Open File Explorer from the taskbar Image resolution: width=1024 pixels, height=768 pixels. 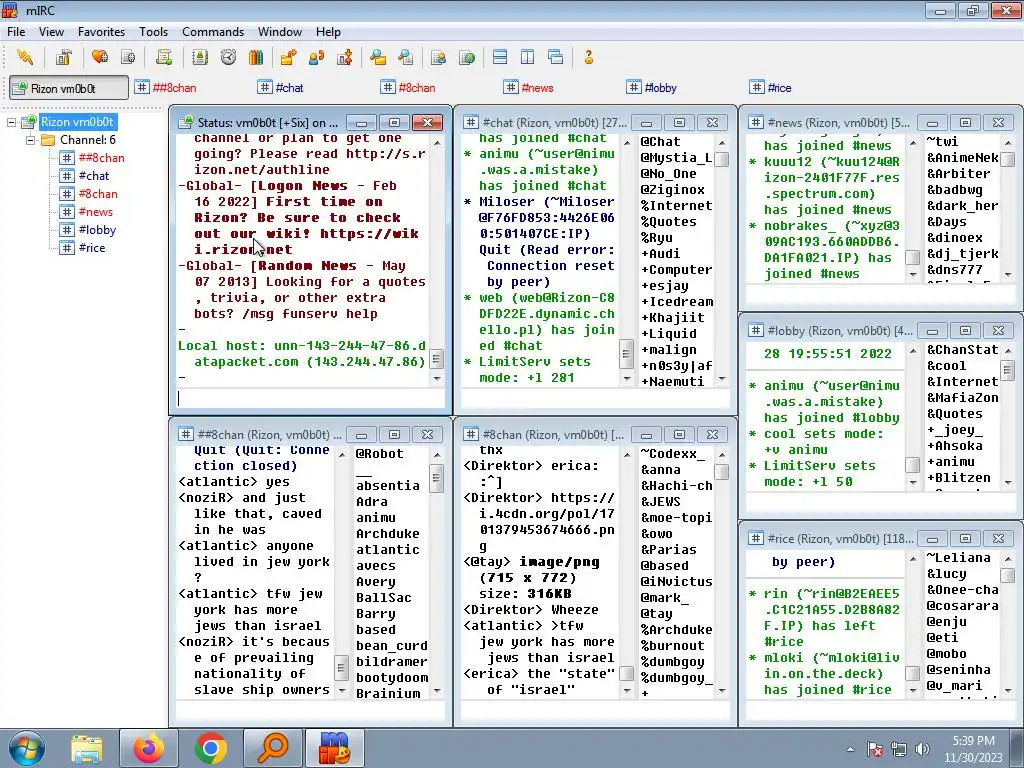point(86,748)
